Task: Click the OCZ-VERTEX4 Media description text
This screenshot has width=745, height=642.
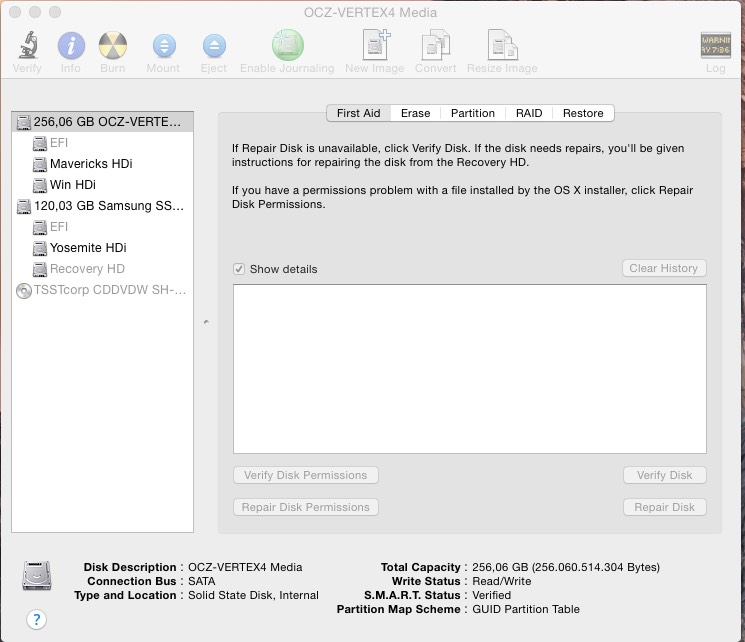Action: 245,567
